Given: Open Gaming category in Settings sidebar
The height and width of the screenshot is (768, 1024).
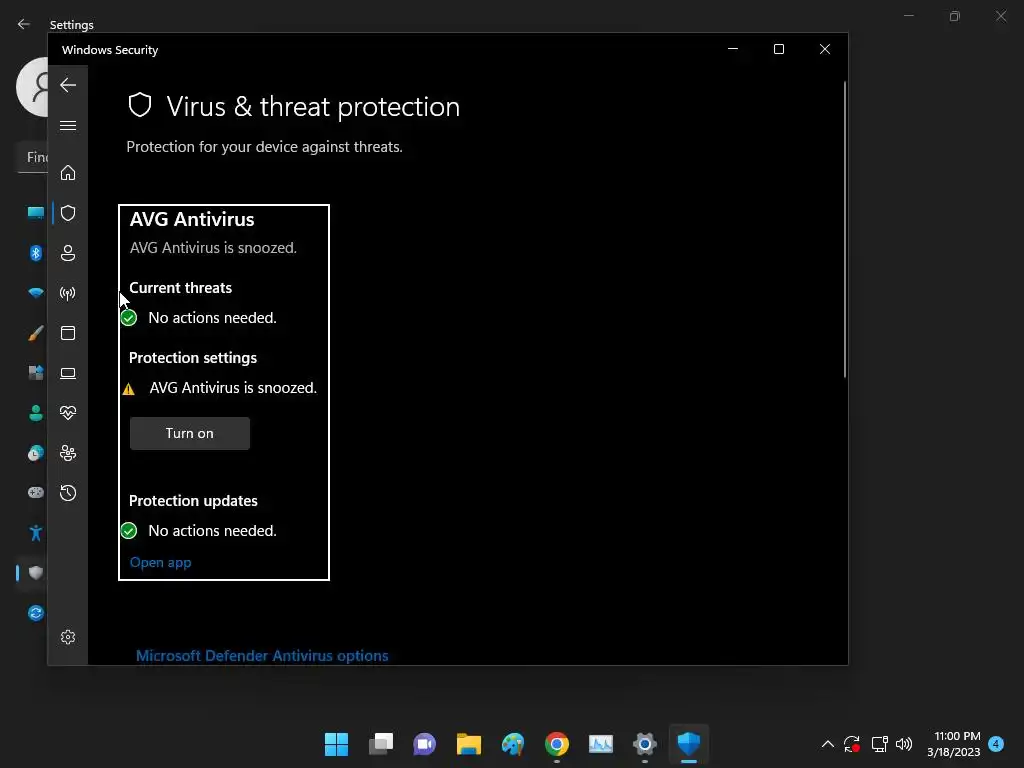Looking at the screenshot, I should 35,492.
